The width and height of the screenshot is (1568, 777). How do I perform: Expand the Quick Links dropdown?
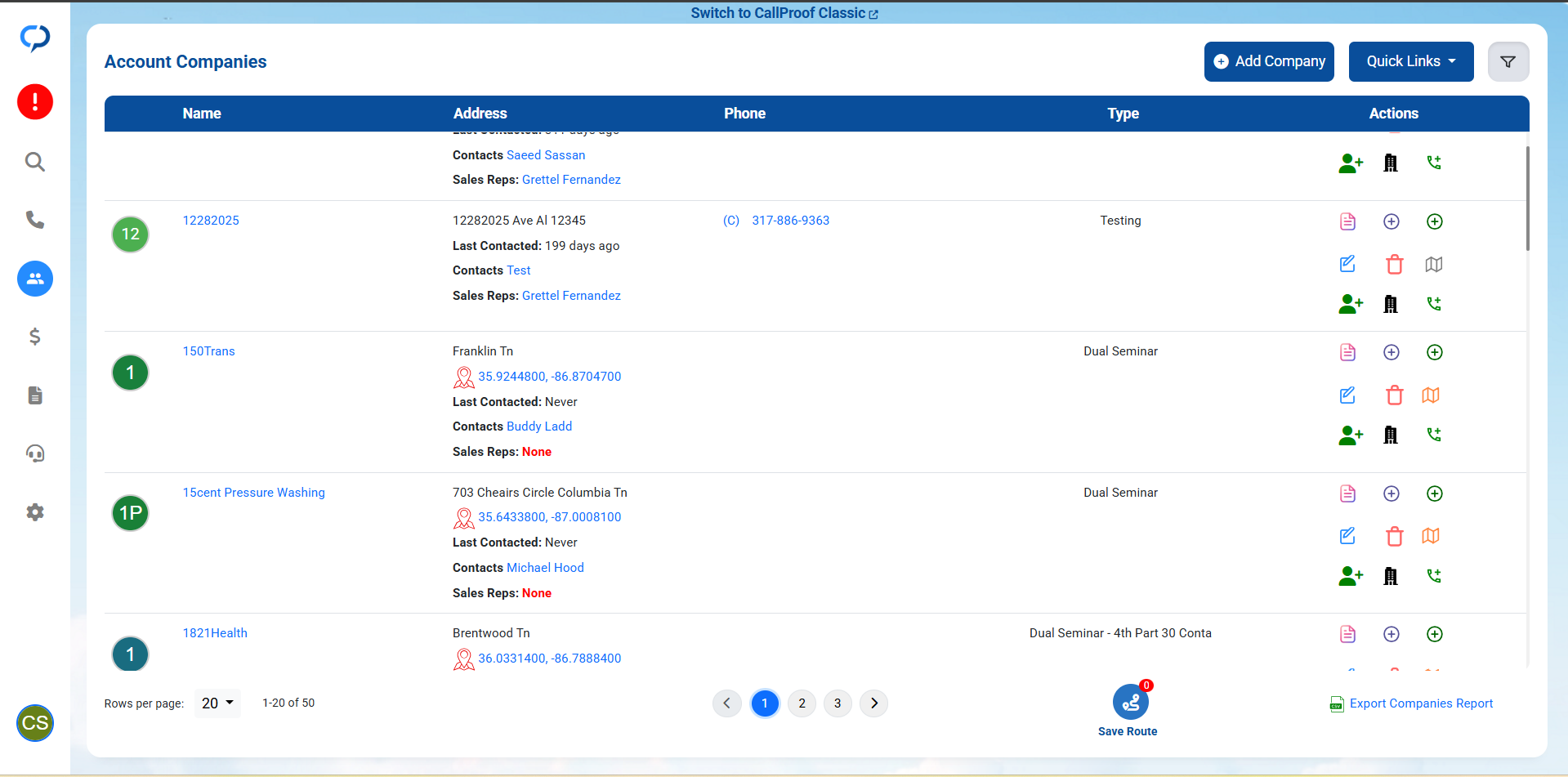tap(1411, 61)
